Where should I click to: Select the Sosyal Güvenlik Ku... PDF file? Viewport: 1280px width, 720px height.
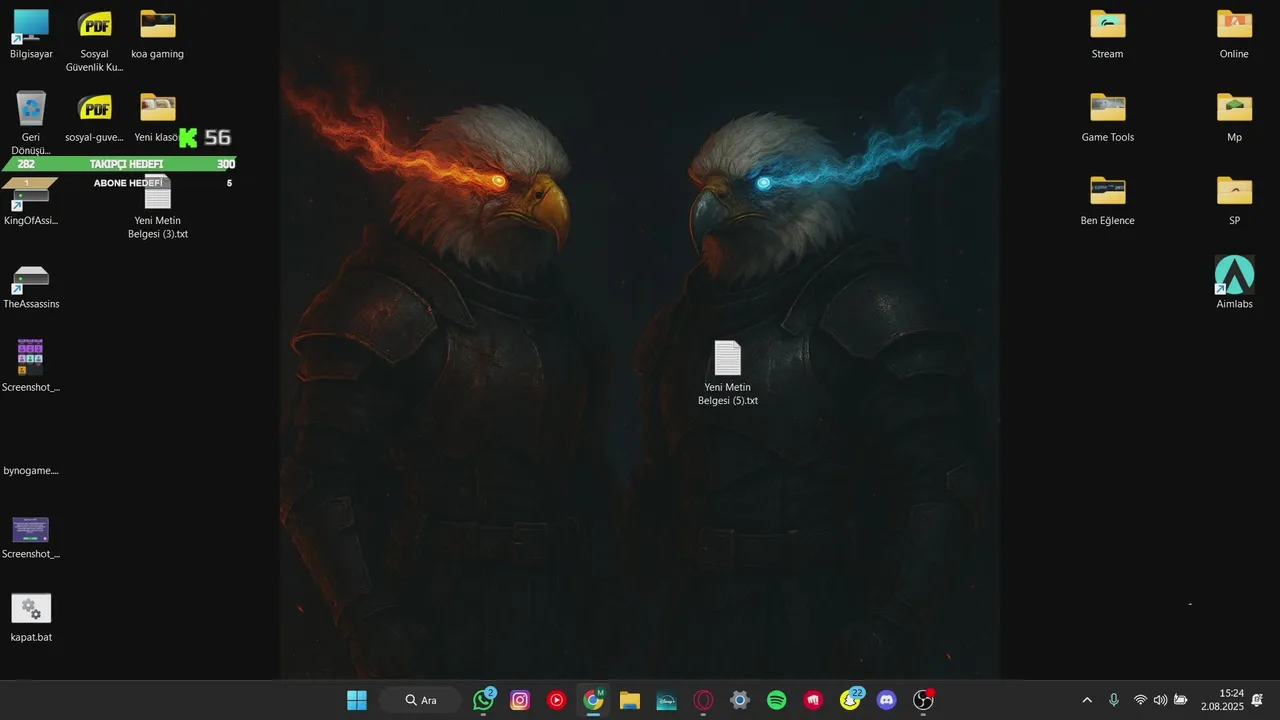pos(96,40)
